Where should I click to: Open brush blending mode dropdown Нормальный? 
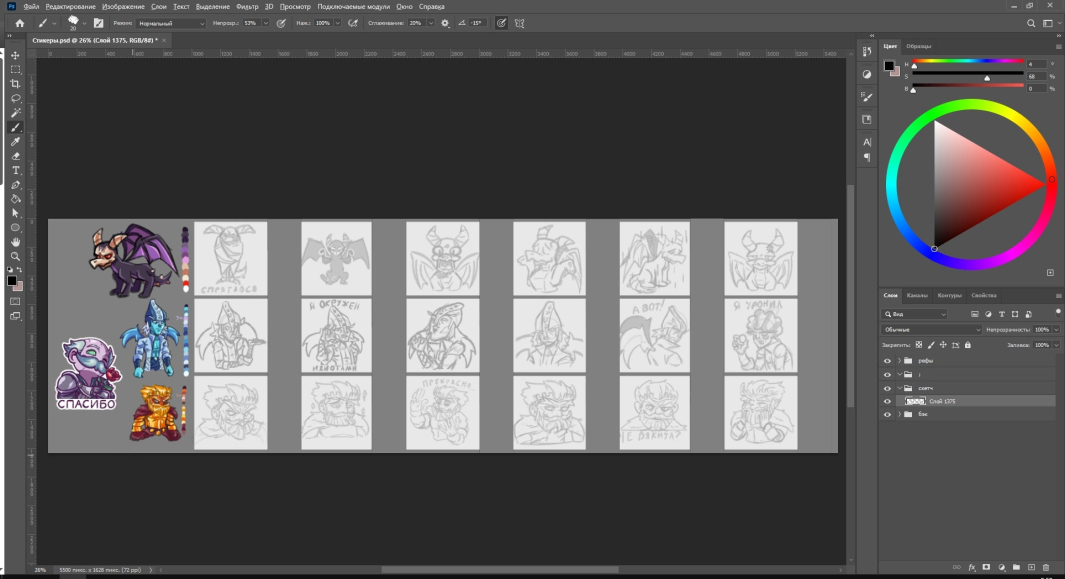171,23
